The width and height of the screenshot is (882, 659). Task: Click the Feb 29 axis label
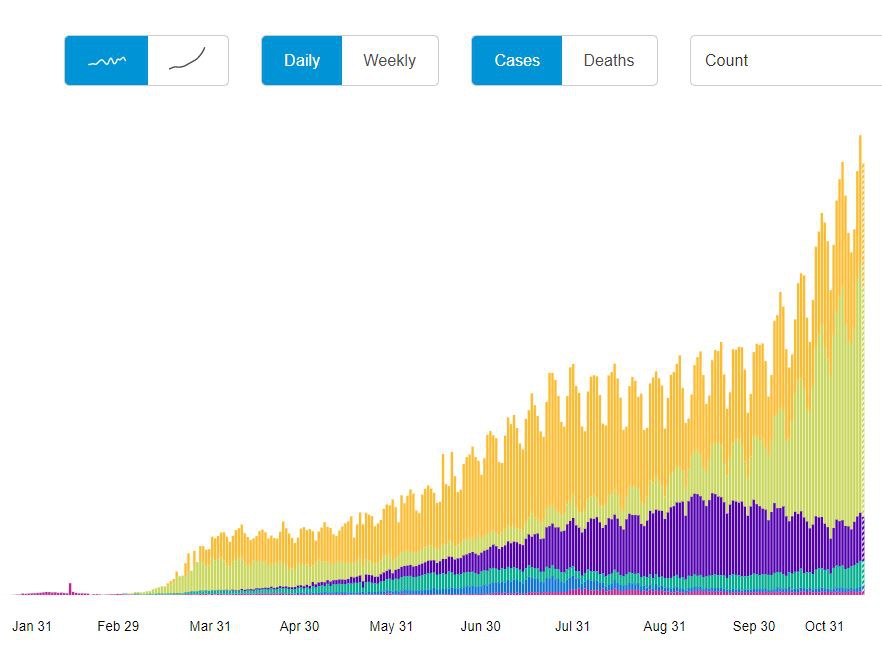[x=118, y=626]
